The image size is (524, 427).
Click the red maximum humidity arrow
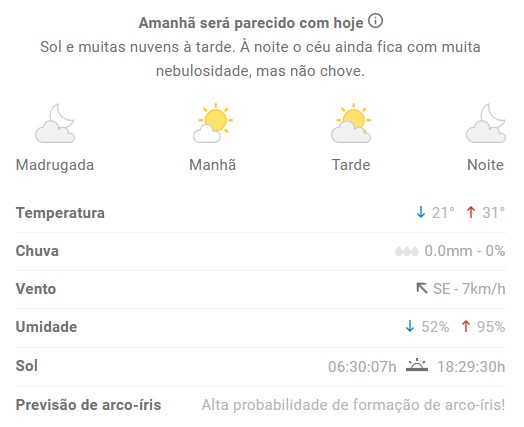[466, 326]
